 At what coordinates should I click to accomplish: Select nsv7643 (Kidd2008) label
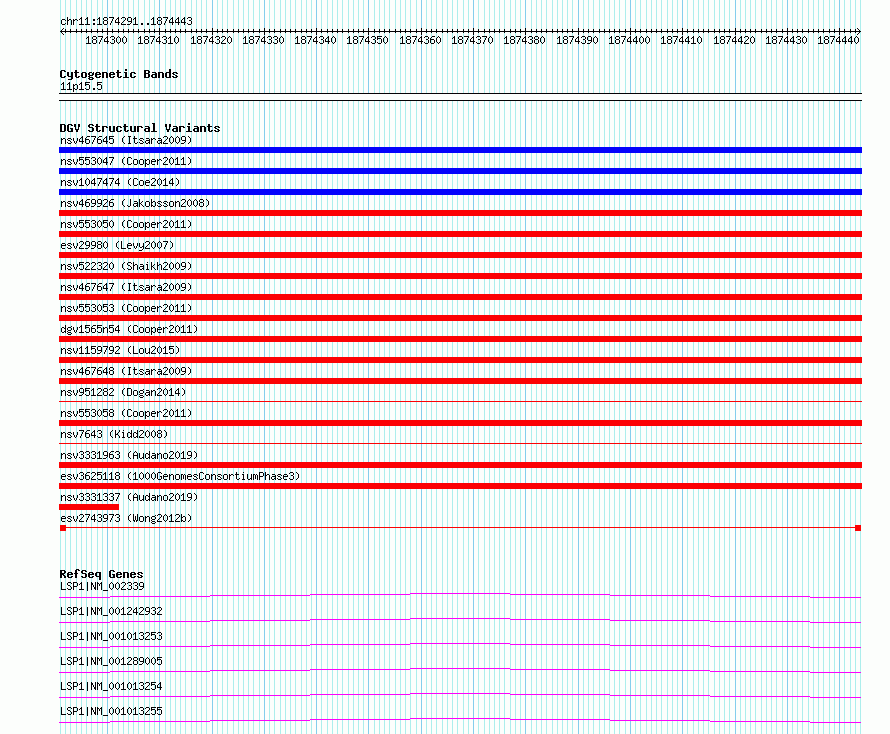click(x=114, y=434)
